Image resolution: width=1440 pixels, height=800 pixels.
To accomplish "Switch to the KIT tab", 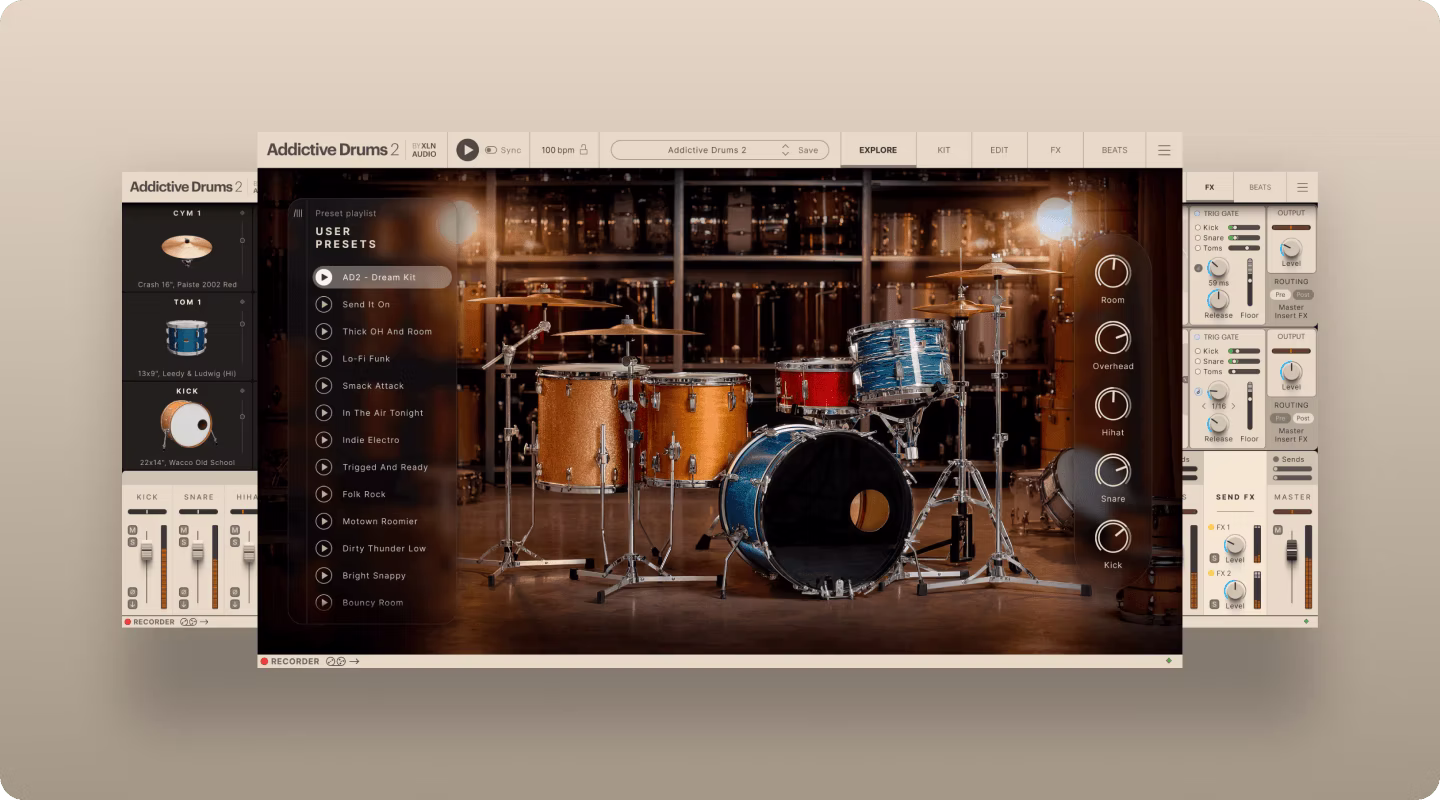I will point(944,150).
